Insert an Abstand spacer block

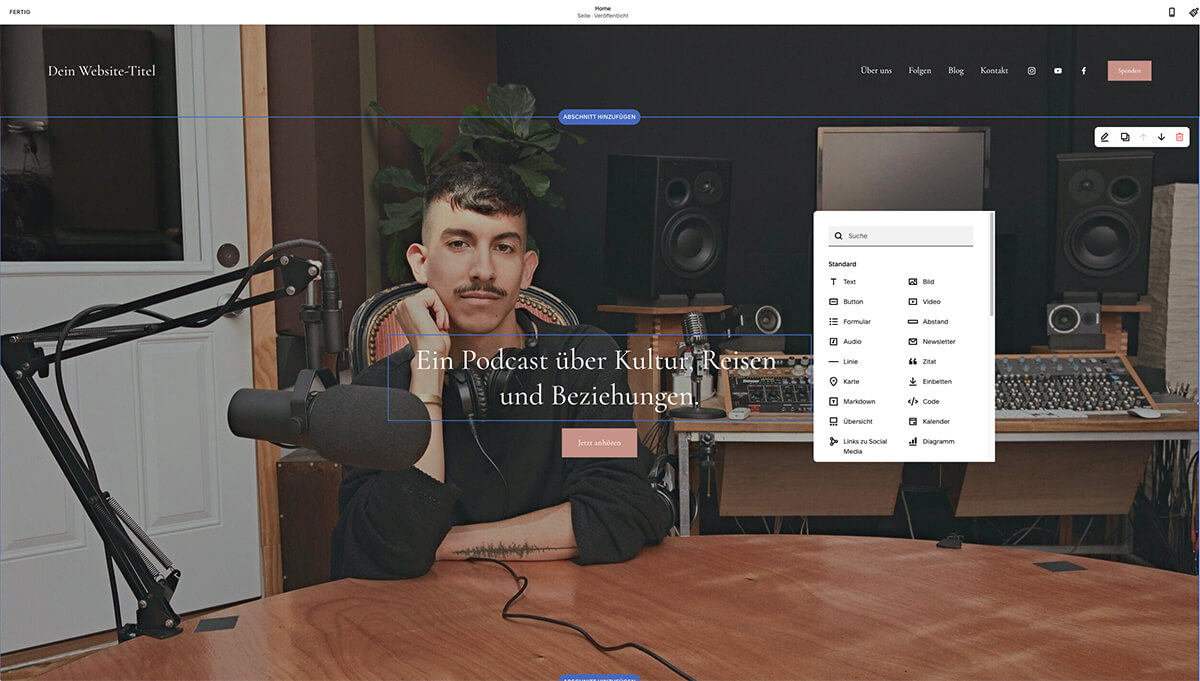point(928,322)
